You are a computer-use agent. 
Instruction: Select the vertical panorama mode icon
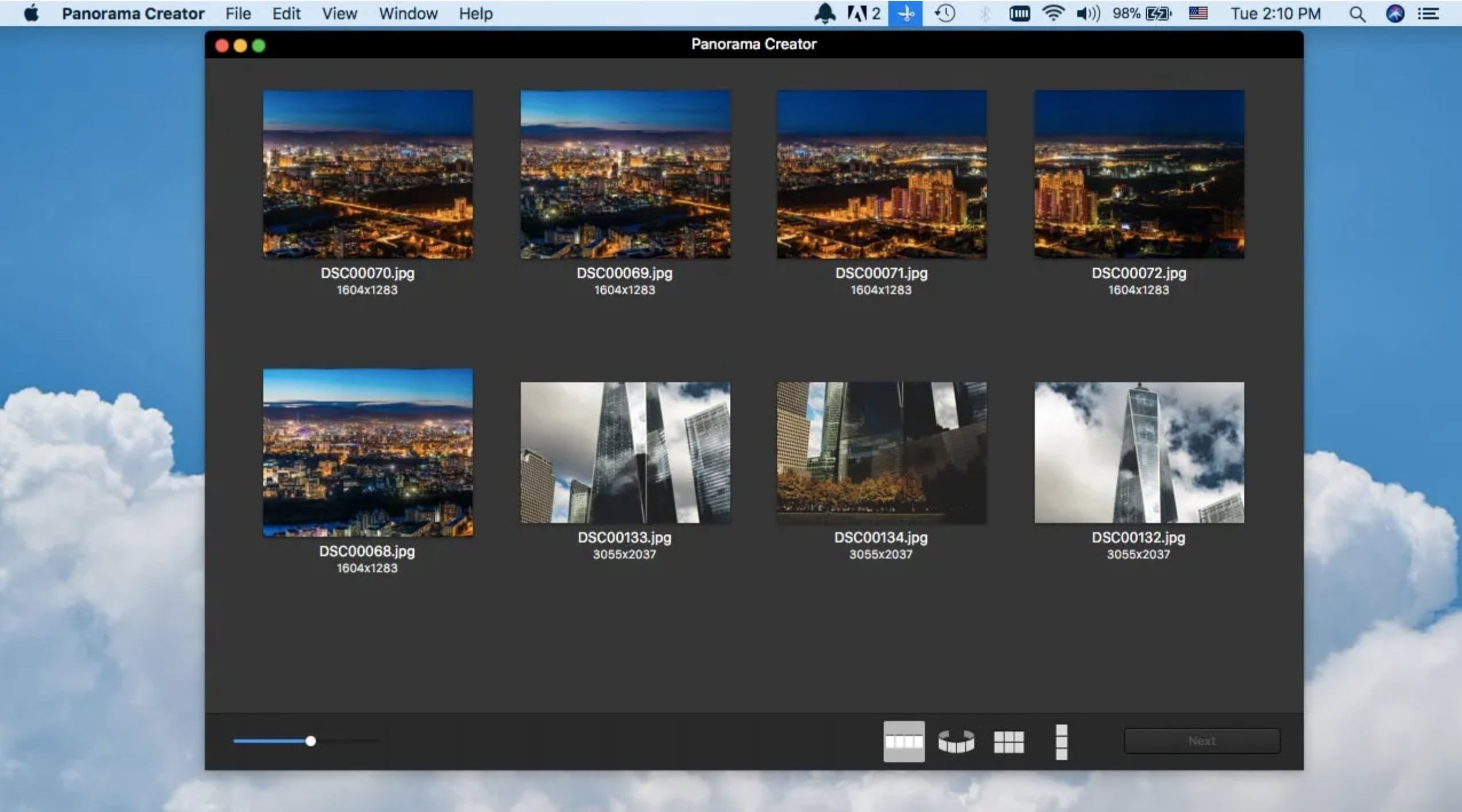tap(1061, 741)
